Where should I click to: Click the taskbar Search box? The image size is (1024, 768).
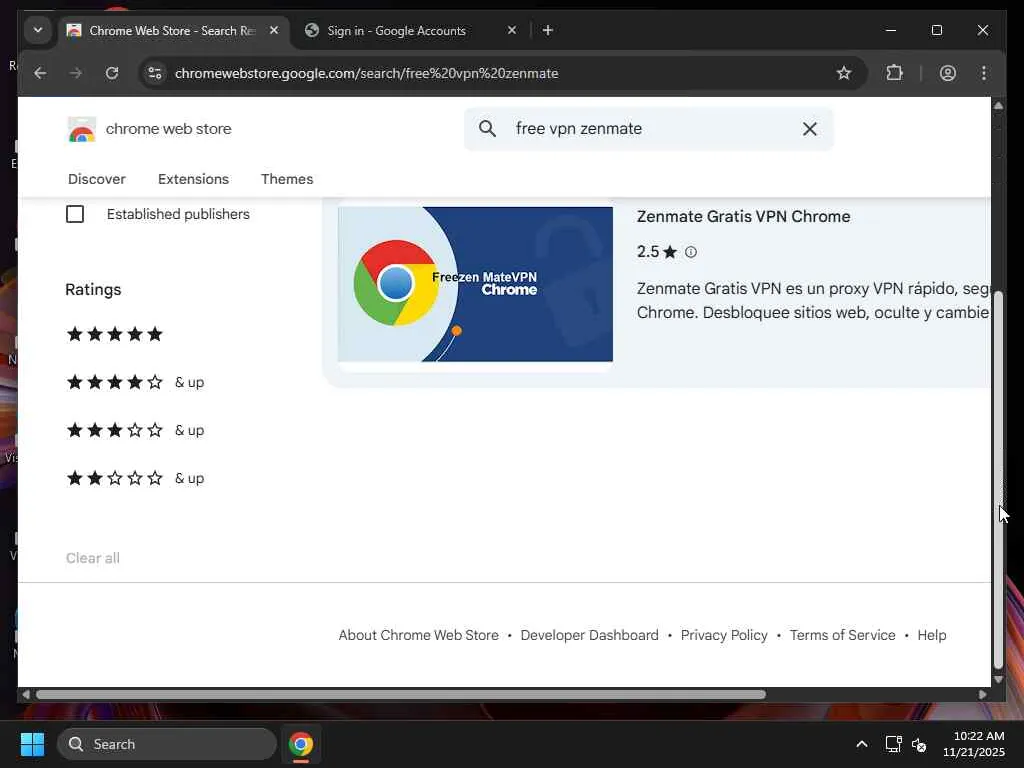pyautogui.click(x=167, y=744)
